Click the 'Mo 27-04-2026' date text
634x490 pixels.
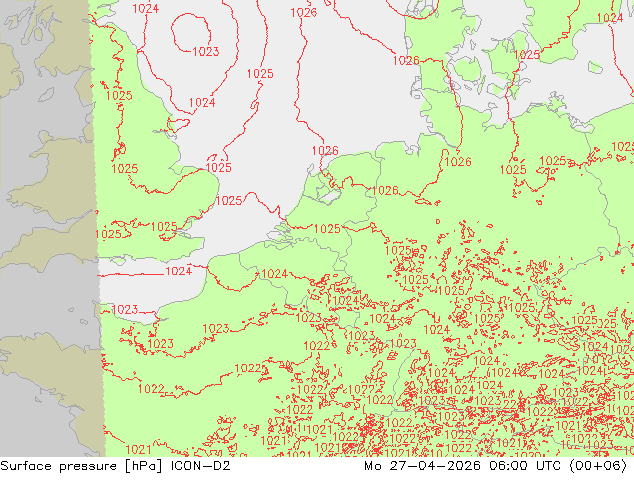(423, 466)
